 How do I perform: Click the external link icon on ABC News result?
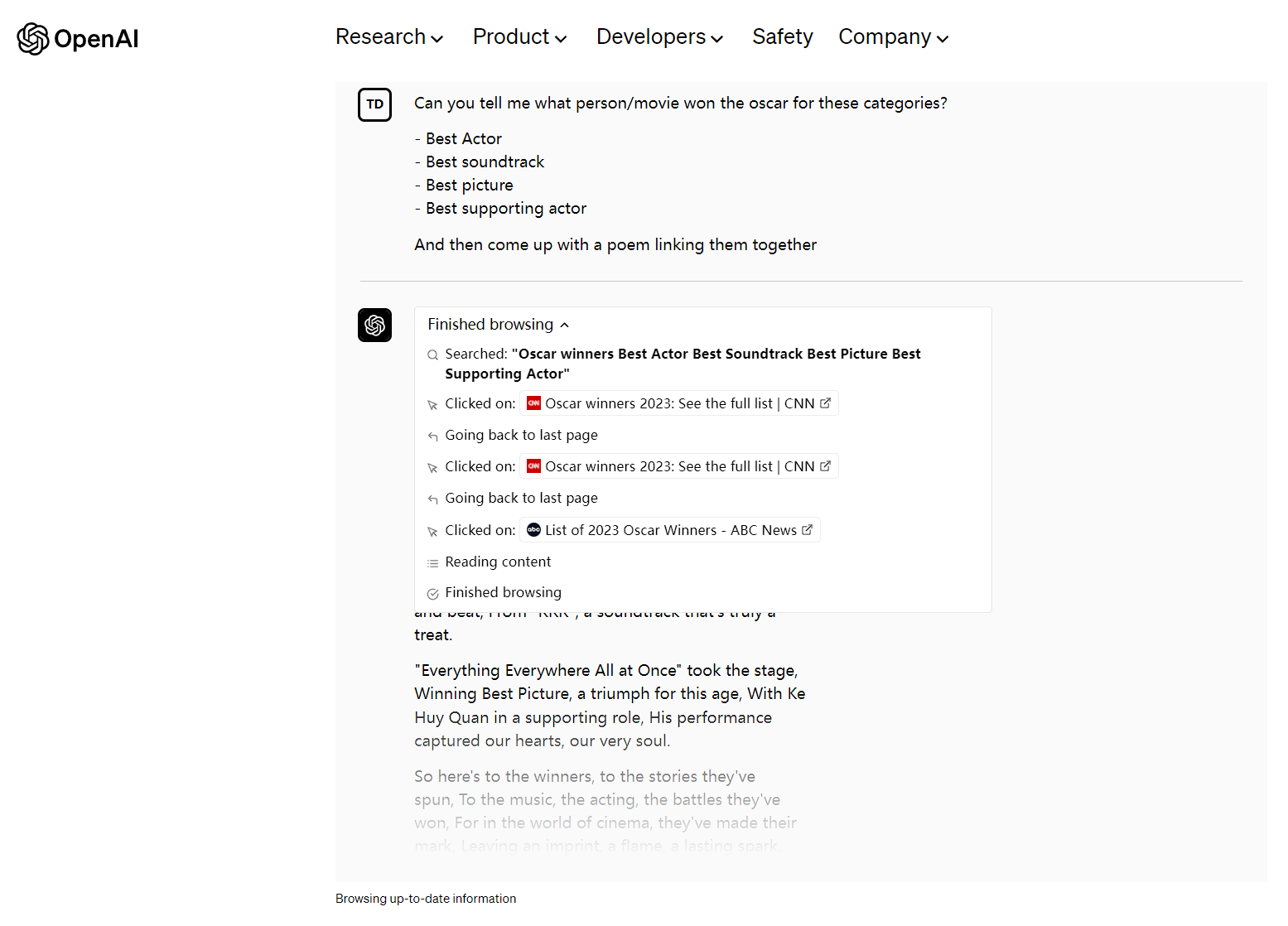coord(808,530)
